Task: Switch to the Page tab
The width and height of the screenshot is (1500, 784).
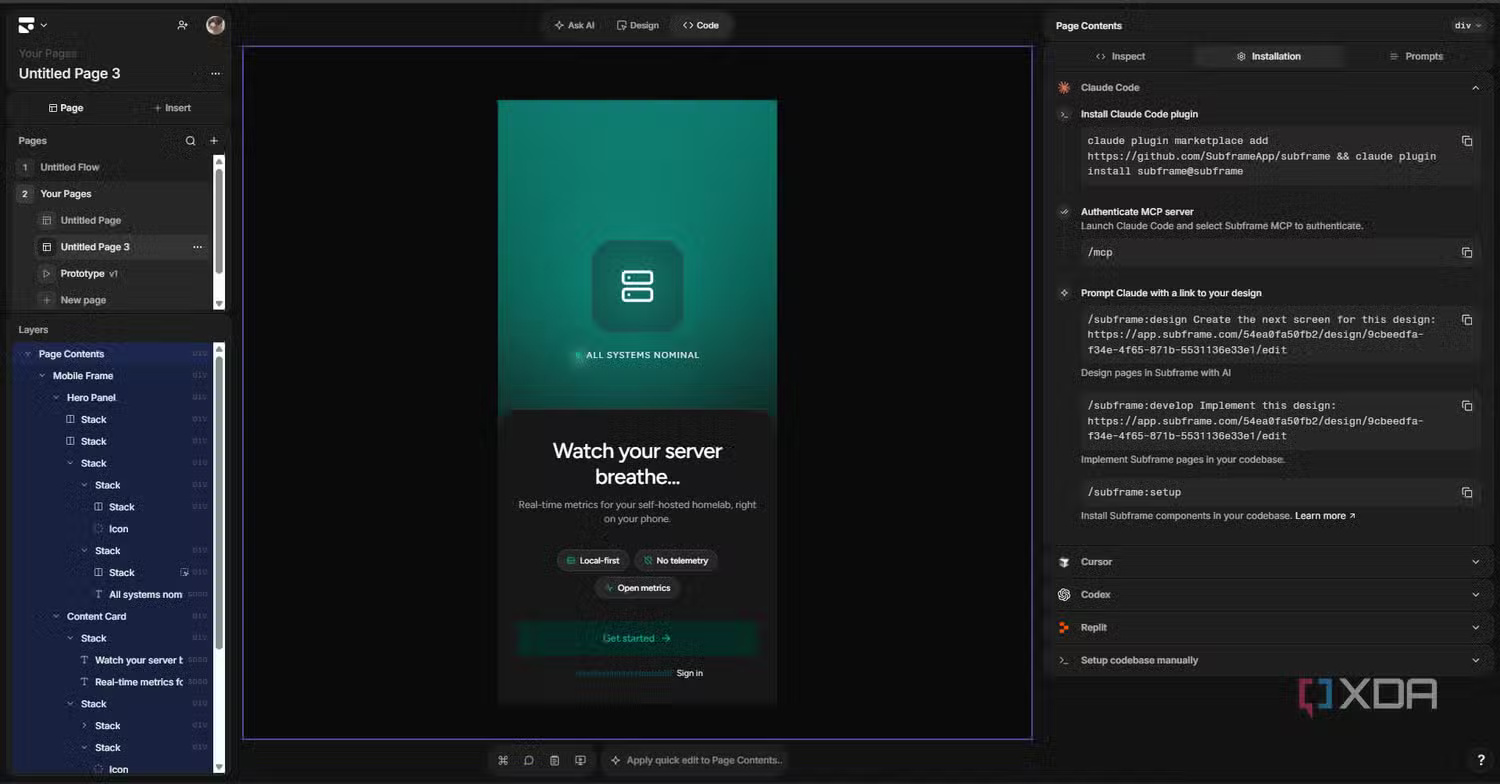Action: point(66,108)
